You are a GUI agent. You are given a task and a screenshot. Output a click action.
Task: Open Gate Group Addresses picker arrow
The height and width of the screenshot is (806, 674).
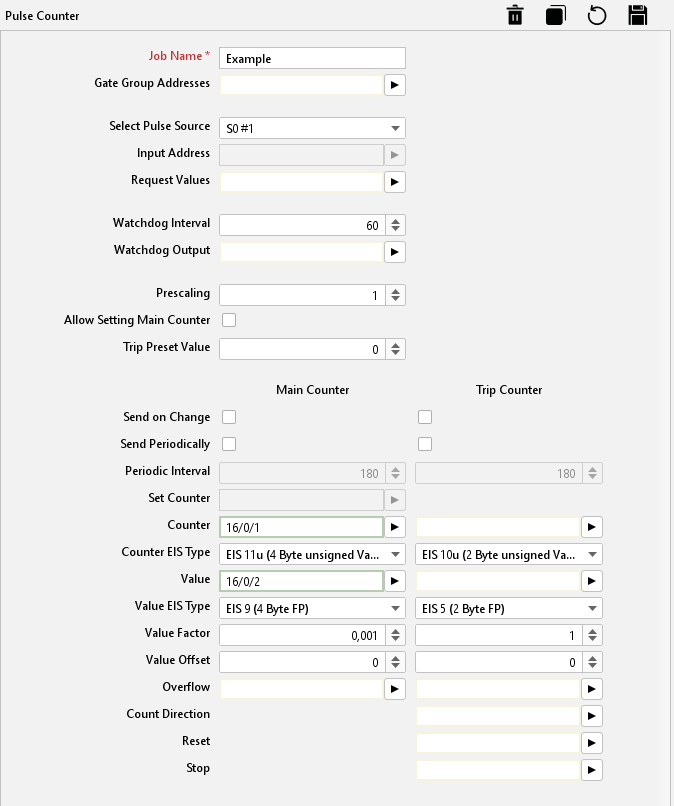click(395, 85)
